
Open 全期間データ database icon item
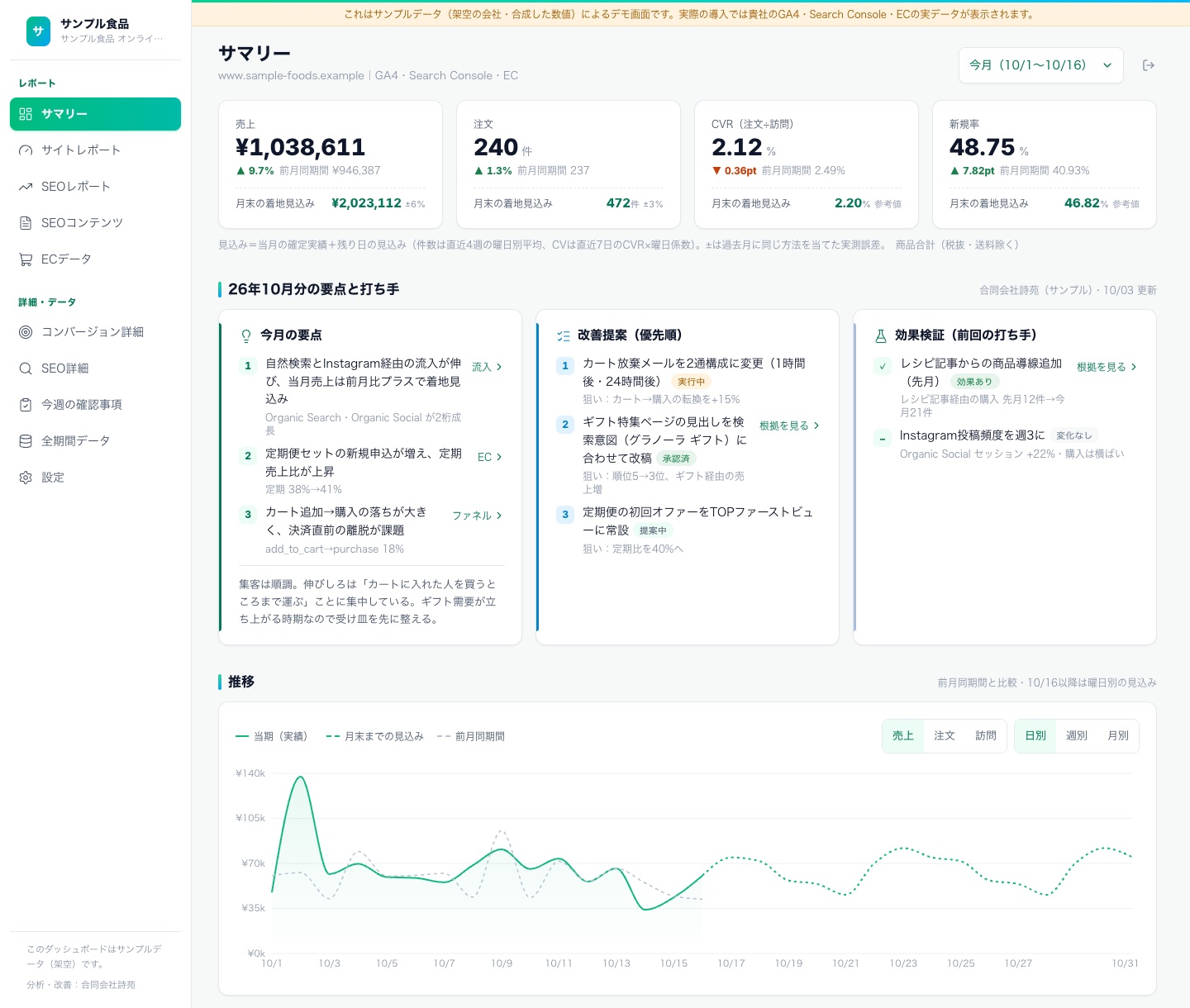[26, 441]
